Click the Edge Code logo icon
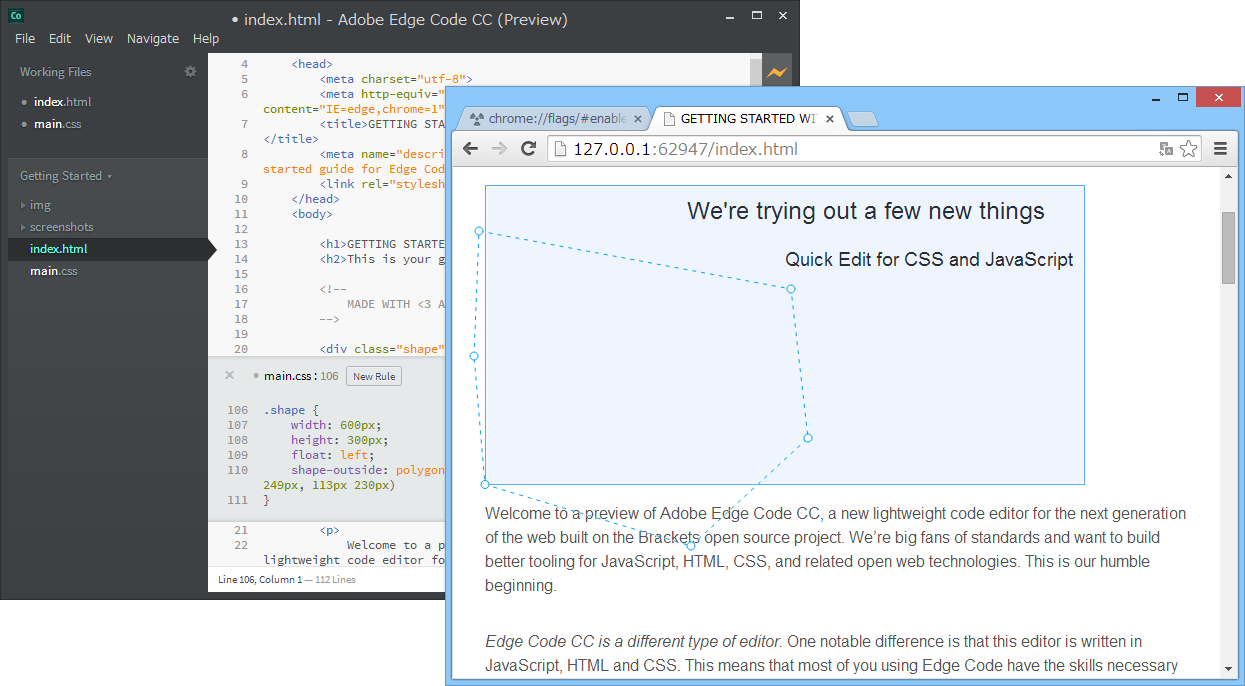 (x=14, y=15)
